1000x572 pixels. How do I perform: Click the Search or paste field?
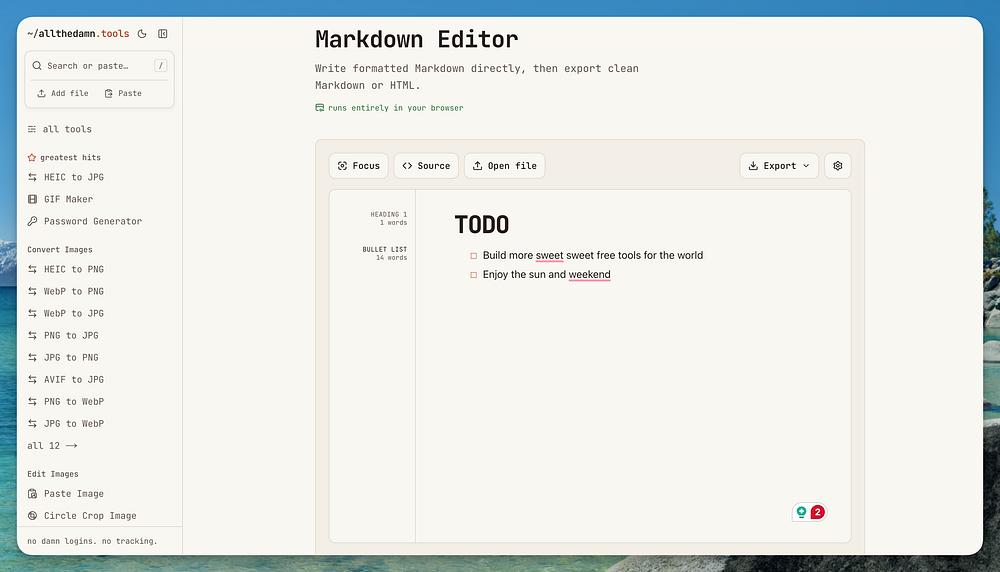pos(99,66)
